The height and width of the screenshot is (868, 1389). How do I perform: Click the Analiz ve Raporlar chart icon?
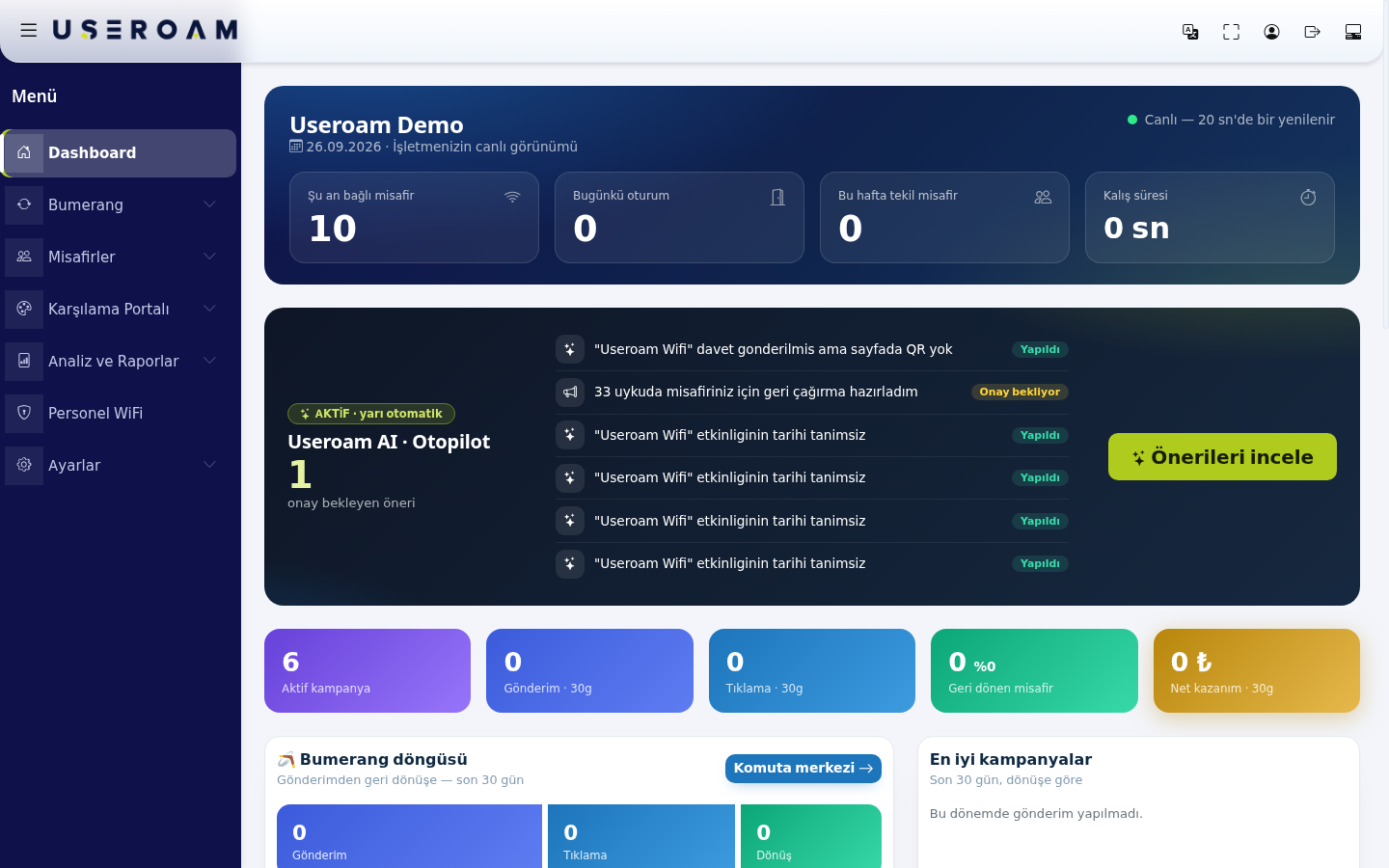coord(24,361)
